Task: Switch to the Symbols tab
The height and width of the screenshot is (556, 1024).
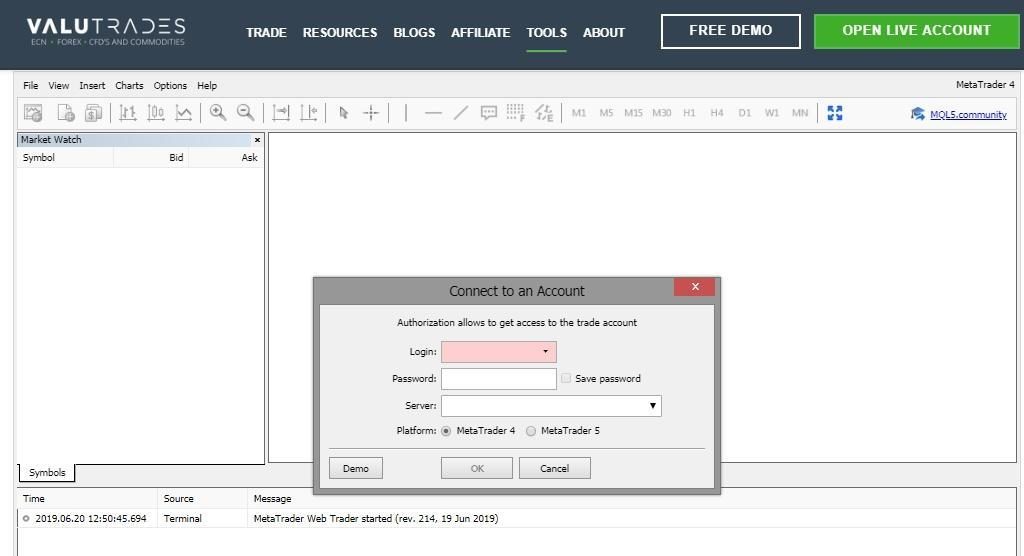Action: coord(47,473)
